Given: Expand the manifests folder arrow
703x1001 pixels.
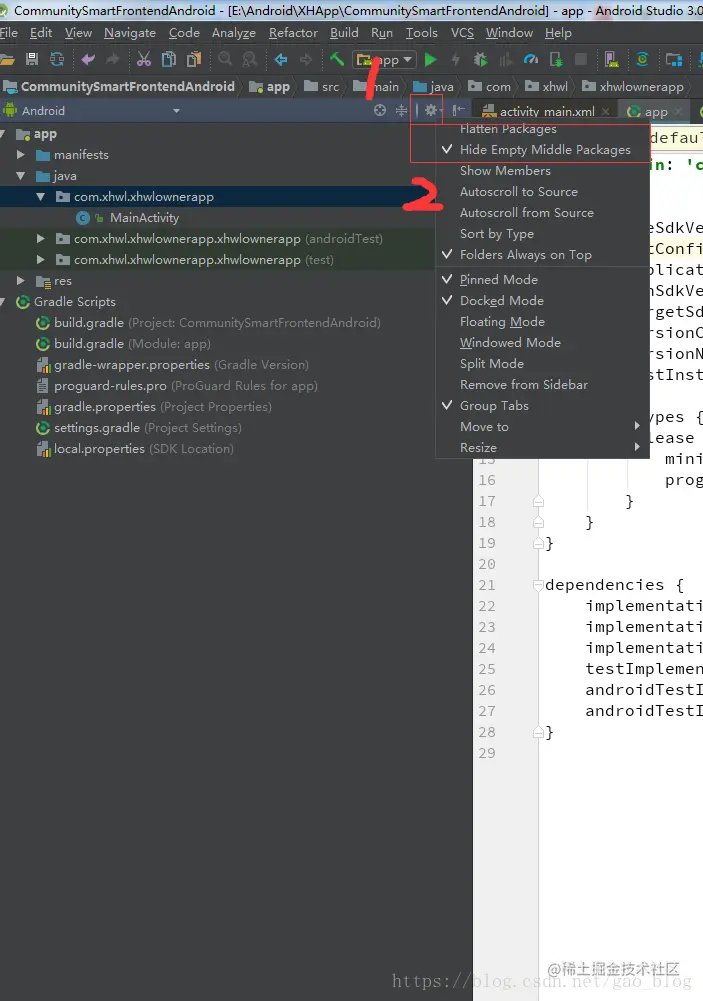Looking at the screenshot, I should (x=21, y=154).
